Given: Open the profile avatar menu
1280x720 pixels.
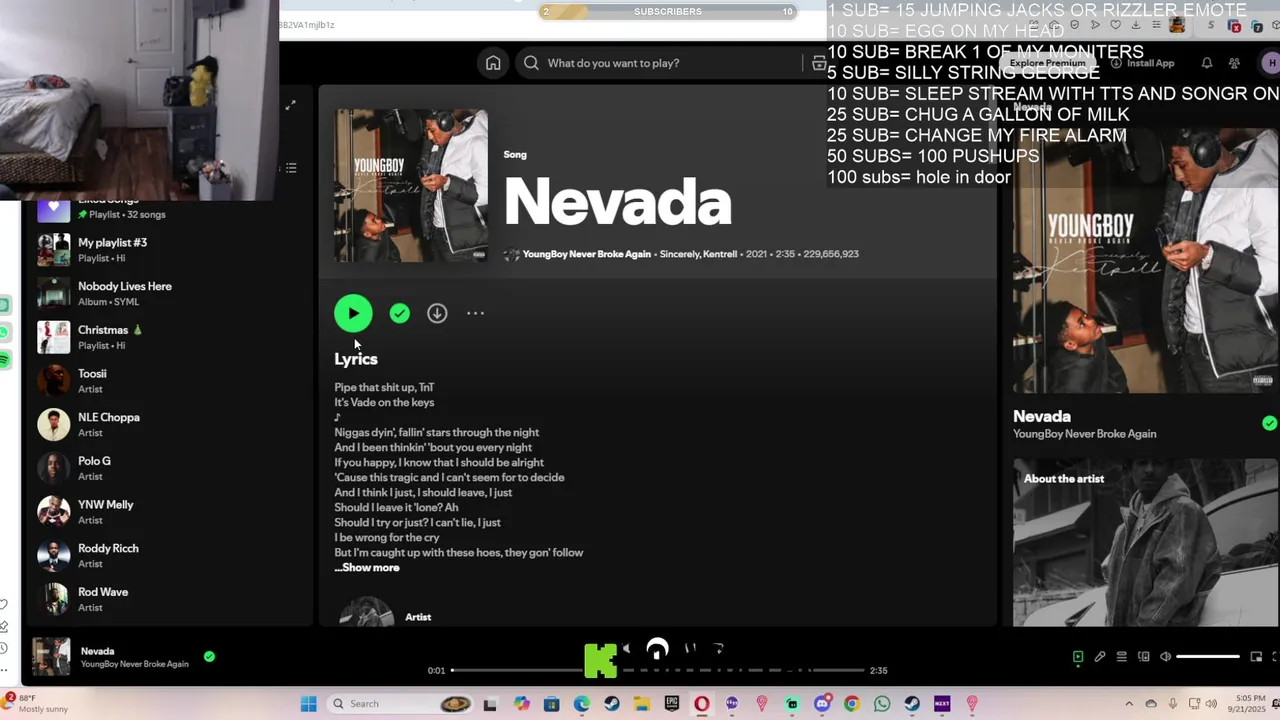Looking at the screenshot, I should (1270, 63).
